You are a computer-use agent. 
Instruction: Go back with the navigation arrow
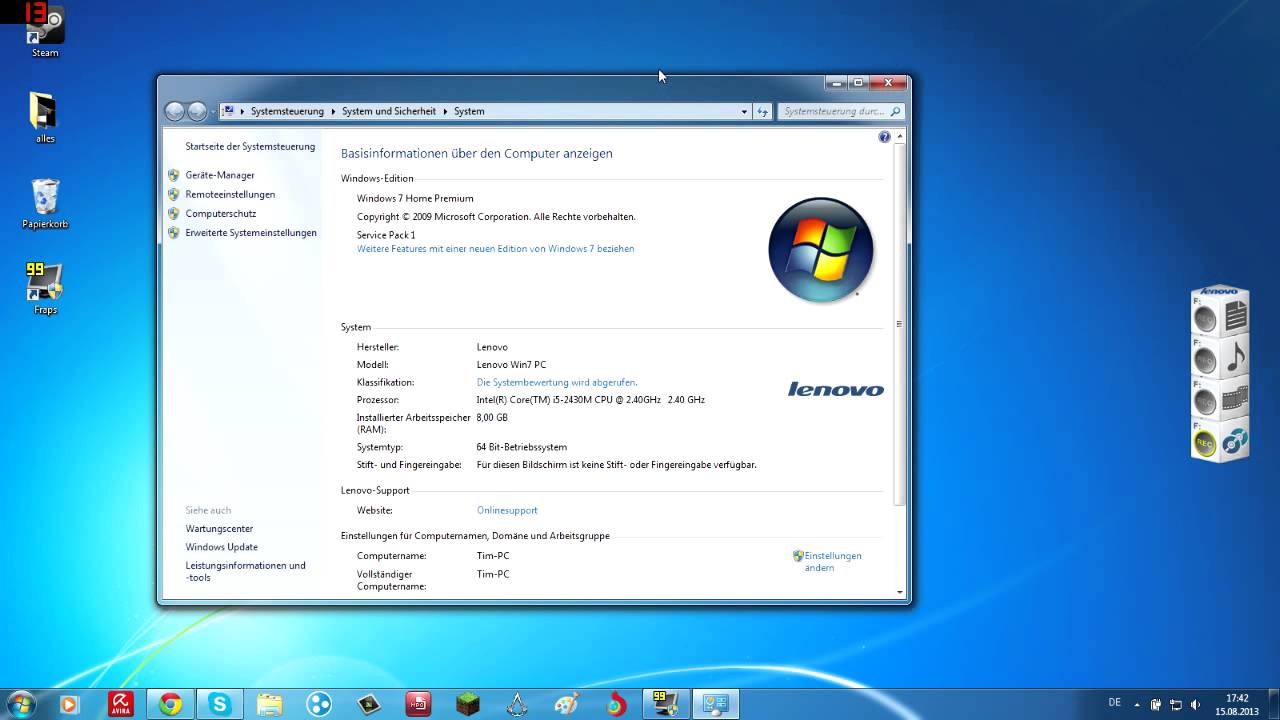point(175,111)
